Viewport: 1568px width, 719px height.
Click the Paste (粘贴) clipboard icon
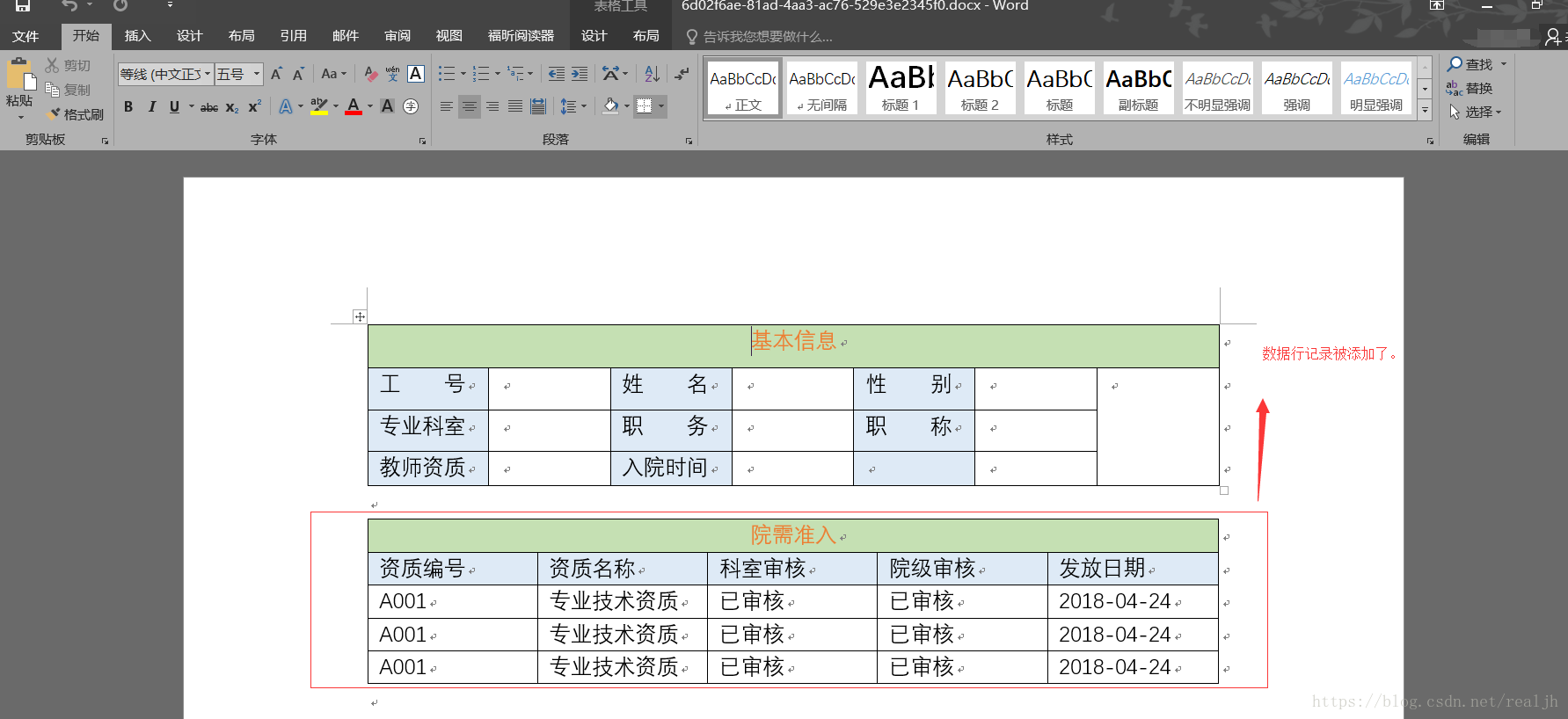pos(20,76)
